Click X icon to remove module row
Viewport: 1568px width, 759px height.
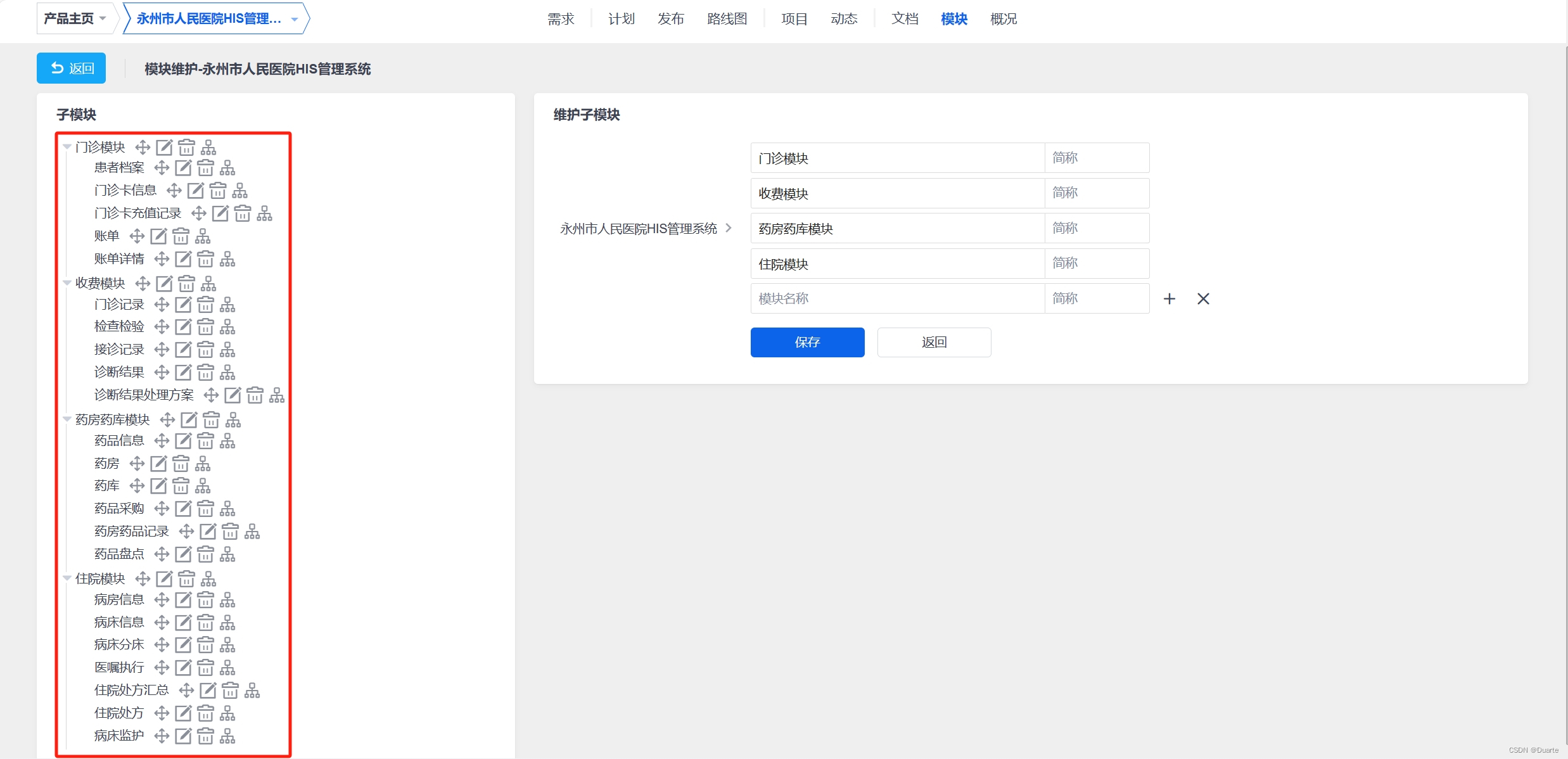click(x=1203, y=299)
